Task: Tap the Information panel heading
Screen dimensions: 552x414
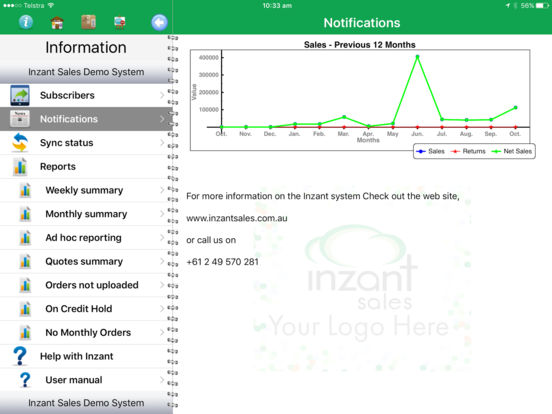Action: point(86,48)
